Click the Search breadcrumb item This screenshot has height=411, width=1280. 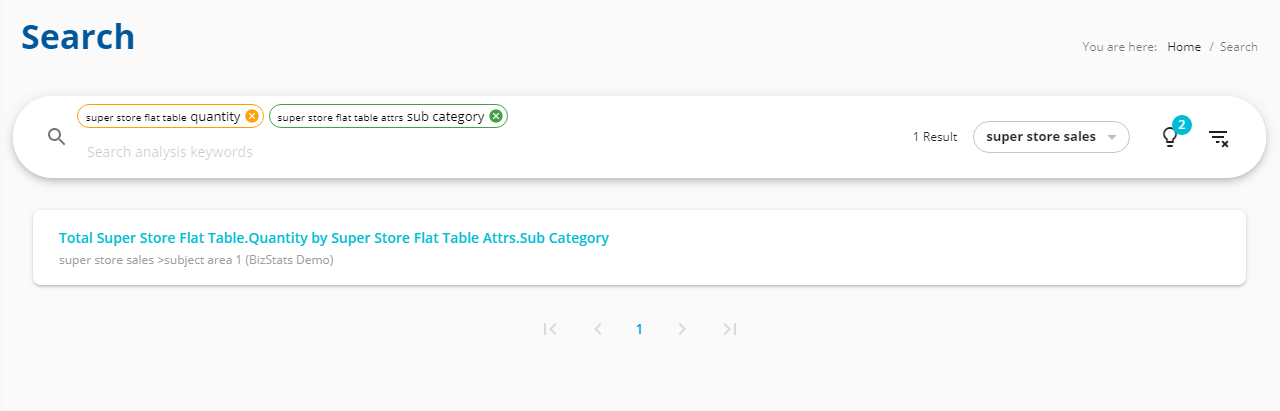click(x=1239, y=47)
